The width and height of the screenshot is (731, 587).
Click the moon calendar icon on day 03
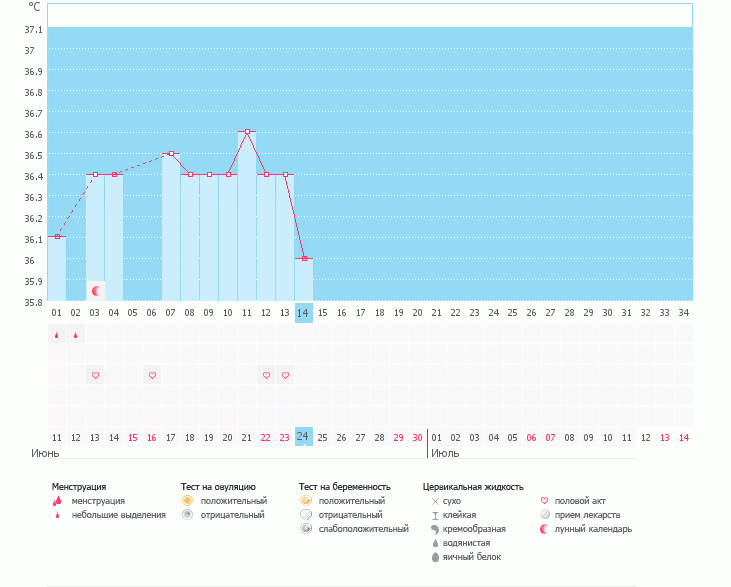(96, 291)
